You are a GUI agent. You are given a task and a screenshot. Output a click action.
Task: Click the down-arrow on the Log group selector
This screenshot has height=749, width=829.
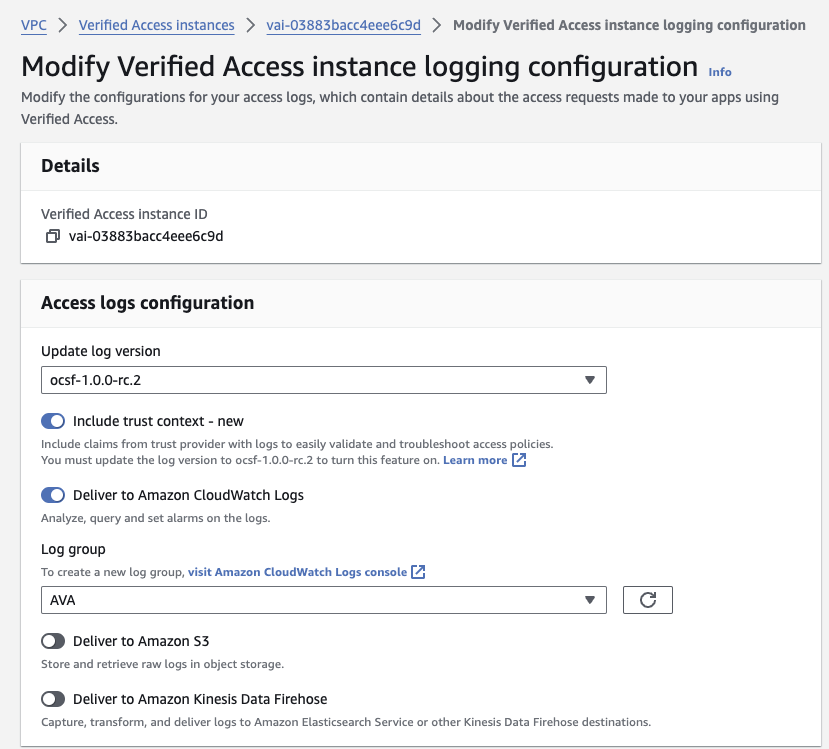(592, 600)
